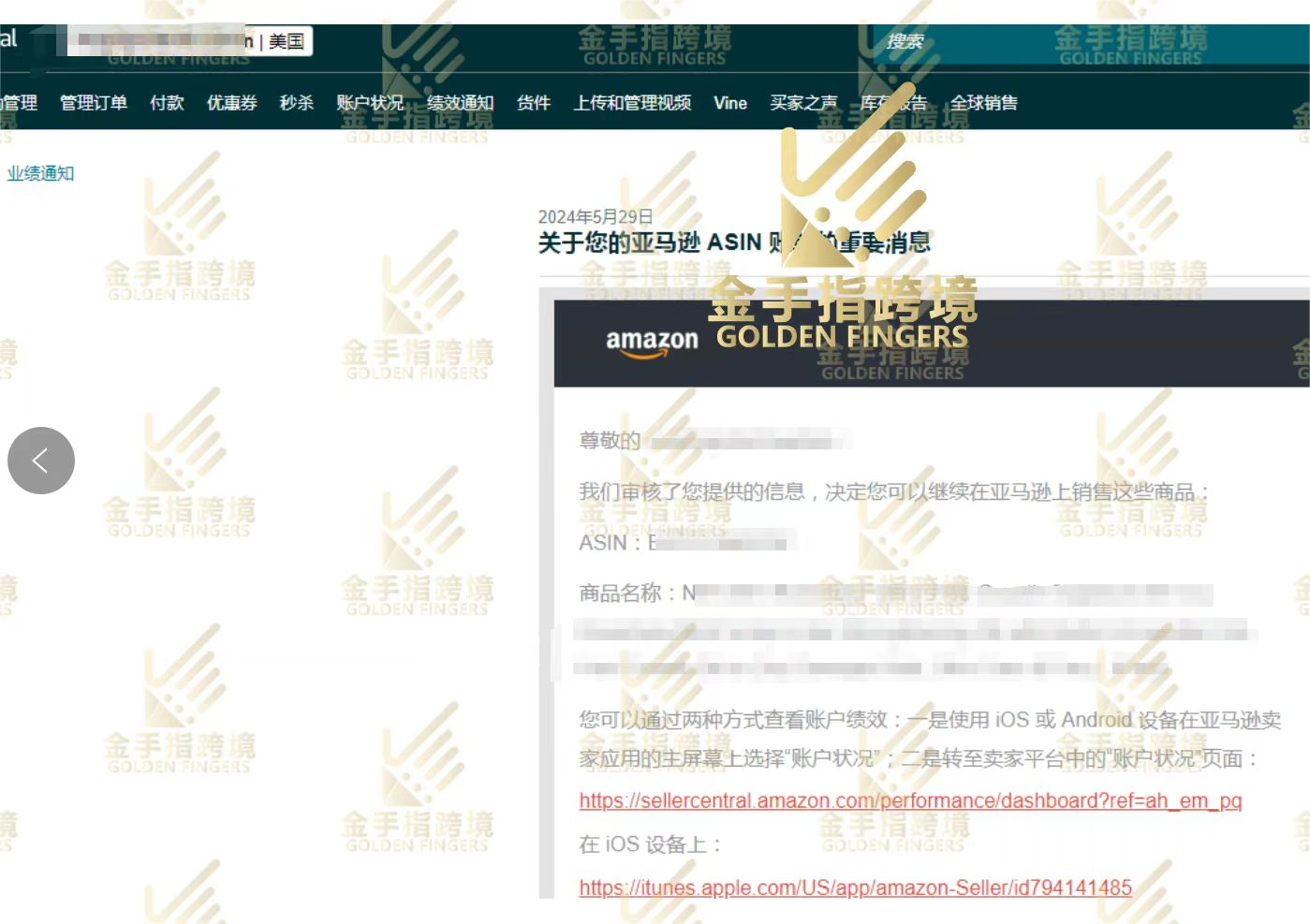Image resolution: width=1310 pixels, height=924 pixels.
Task: Open the 账户状况 page
Action: (x=370, y=103)
